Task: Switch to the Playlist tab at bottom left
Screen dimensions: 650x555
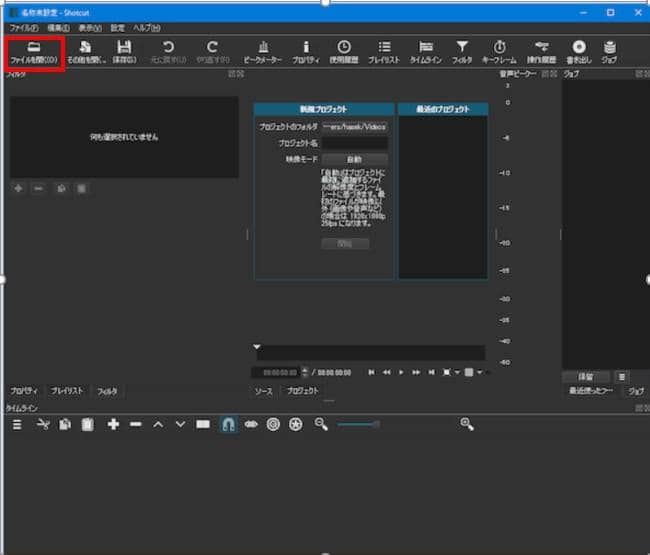Action: coord(67,391)
